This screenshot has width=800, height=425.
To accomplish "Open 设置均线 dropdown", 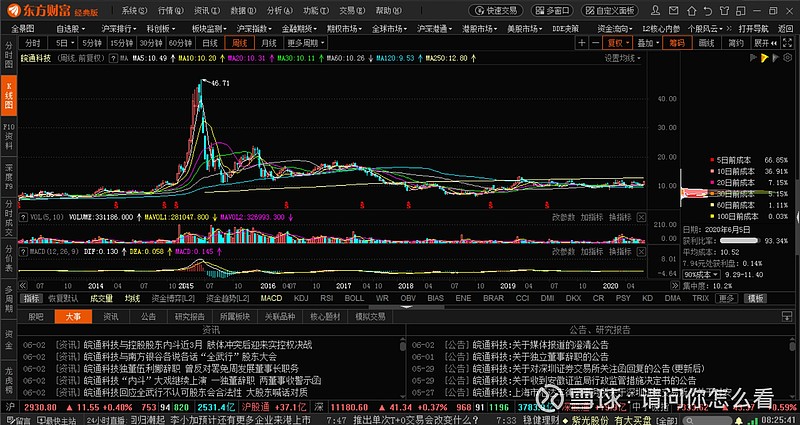I will click(622, 58).
